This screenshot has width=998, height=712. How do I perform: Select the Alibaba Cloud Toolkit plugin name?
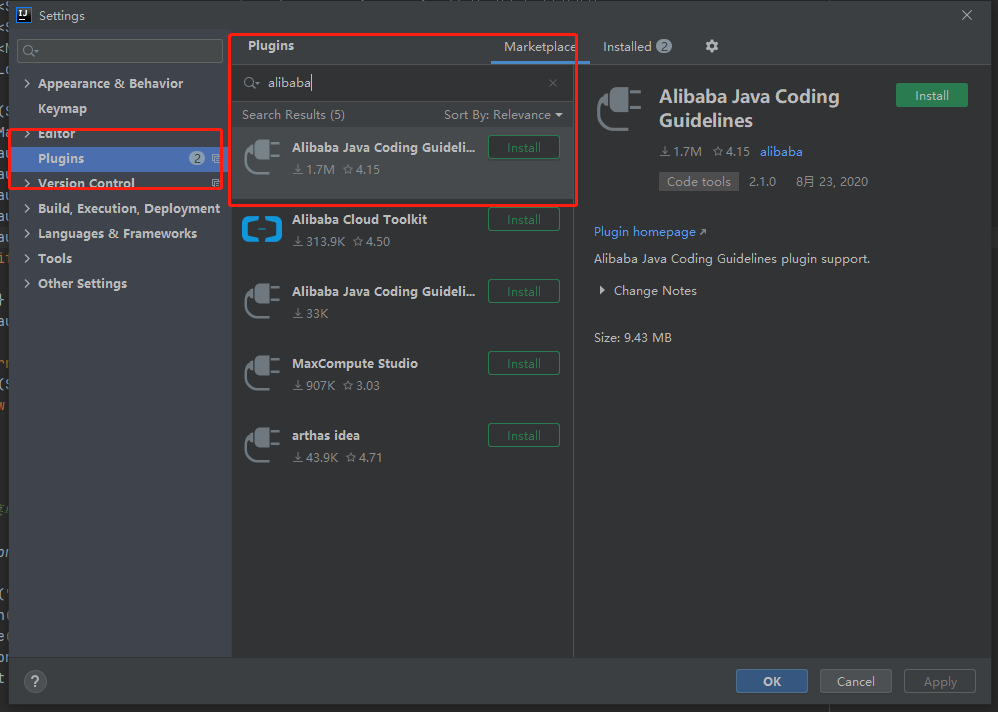[x=360, y=220]
